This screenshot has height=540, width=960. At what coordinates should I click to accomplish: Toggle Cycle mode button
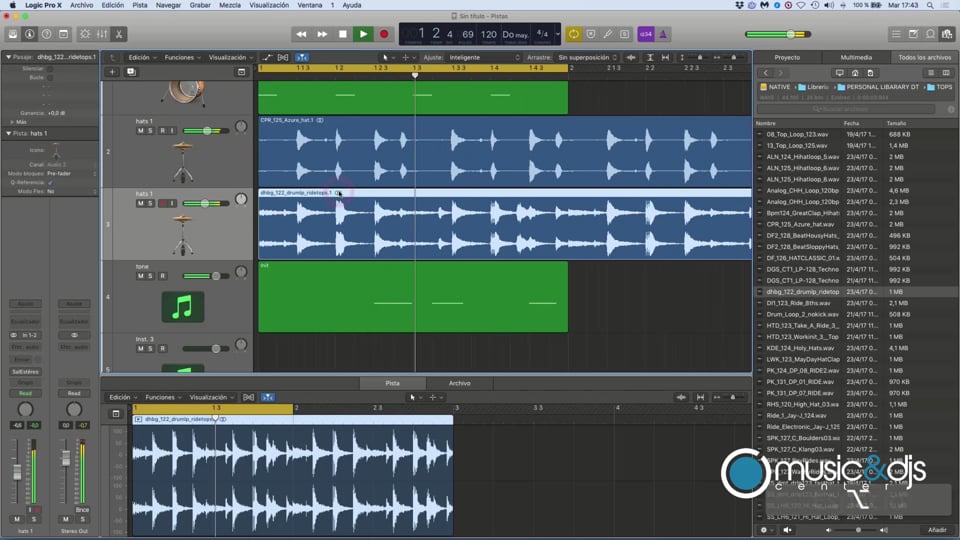(x=574, y=34)
